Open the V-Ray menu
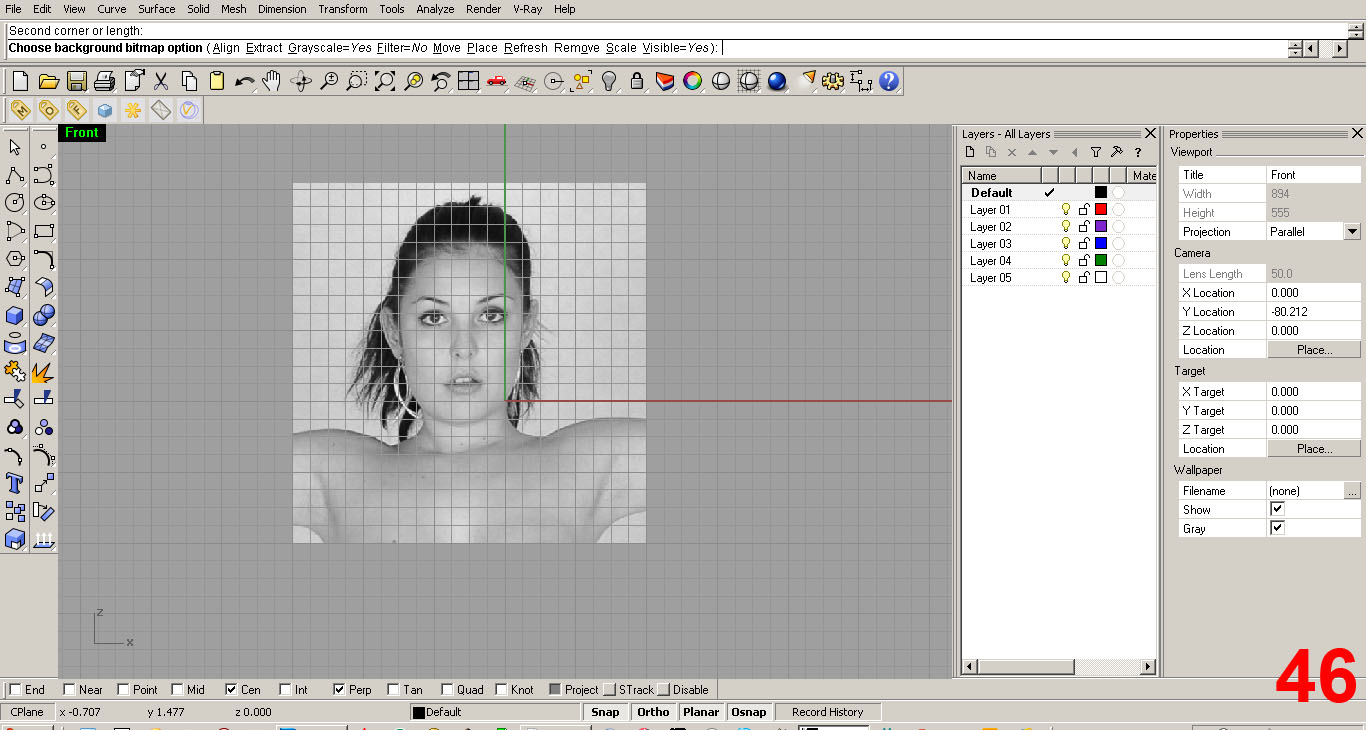The image size is (1366, 730). point(528,9)
